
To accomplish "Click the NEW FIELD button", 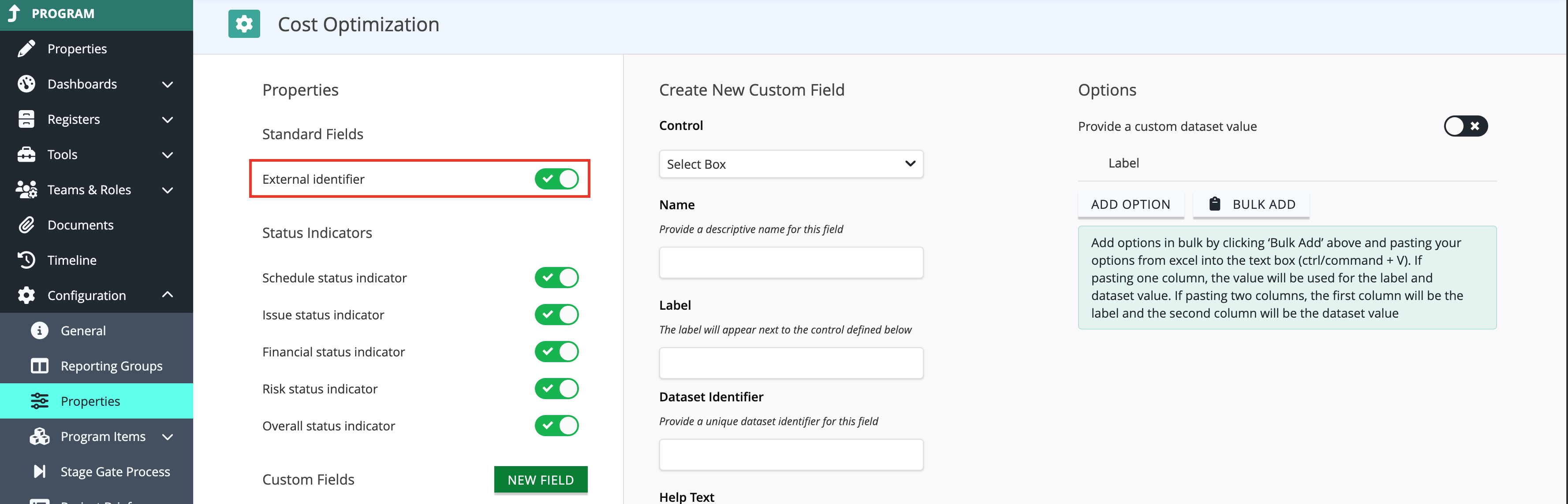I will [541, 480].
